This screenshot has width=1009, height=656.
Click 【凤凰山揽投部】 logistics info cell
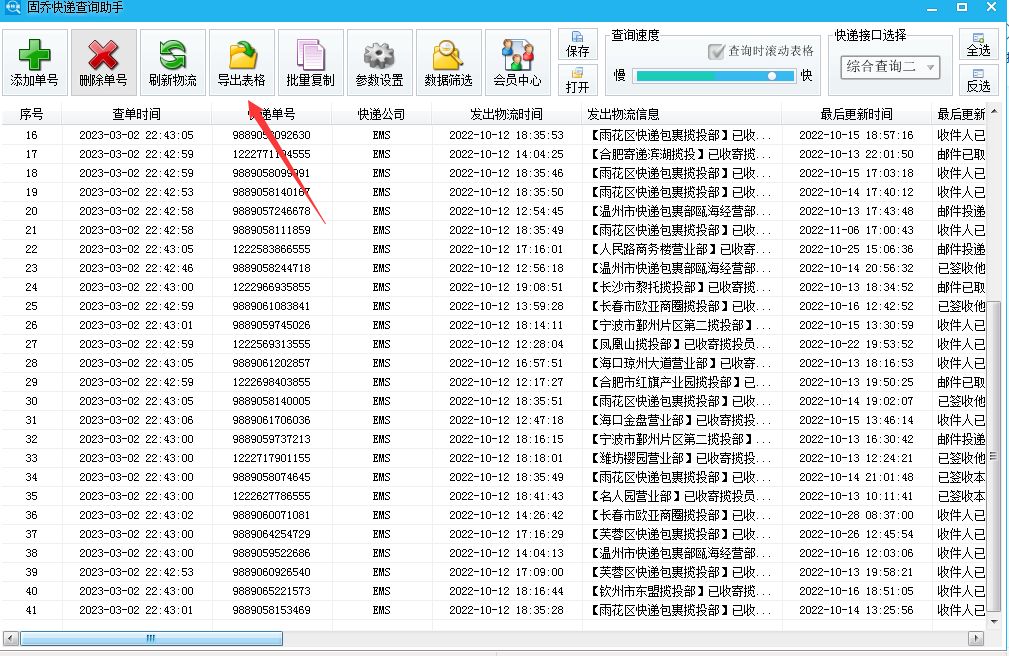(681, 344)
